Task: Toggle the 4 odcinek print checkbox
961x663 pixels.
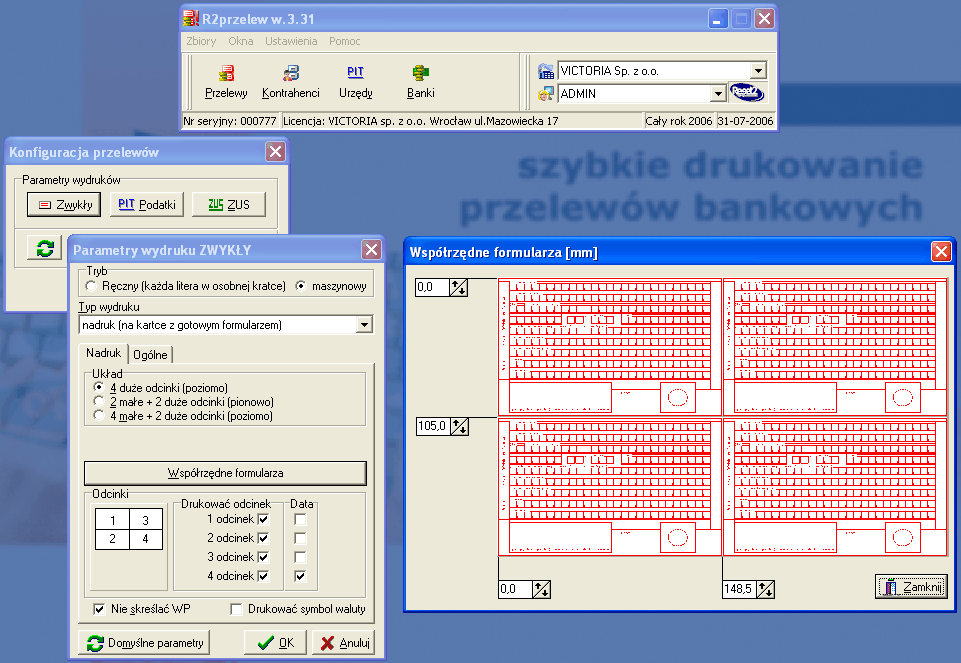Action: tap(264, 577)
